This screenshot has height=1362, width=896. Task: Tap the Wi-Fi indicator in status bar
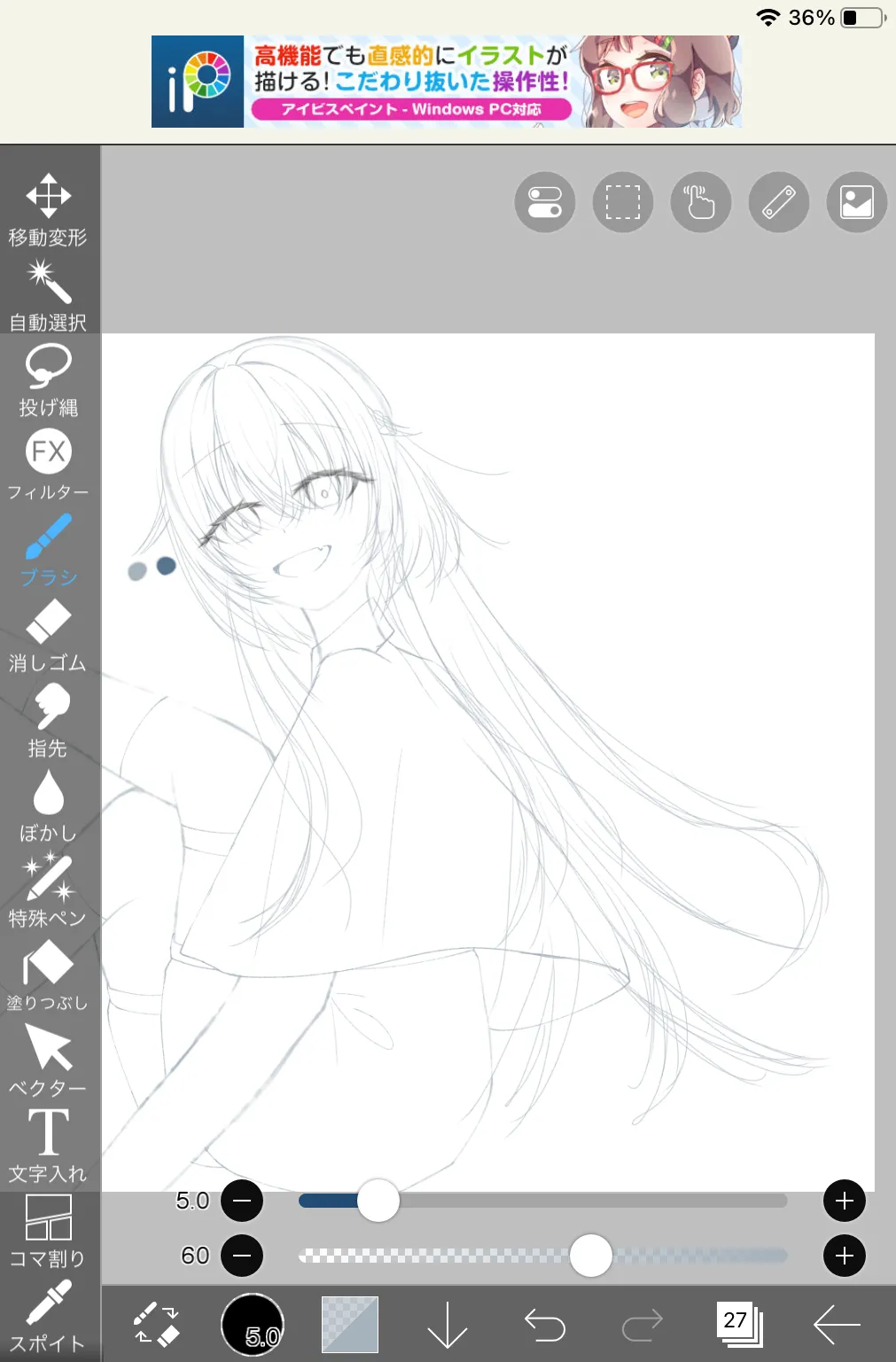[x=767, y=18]
